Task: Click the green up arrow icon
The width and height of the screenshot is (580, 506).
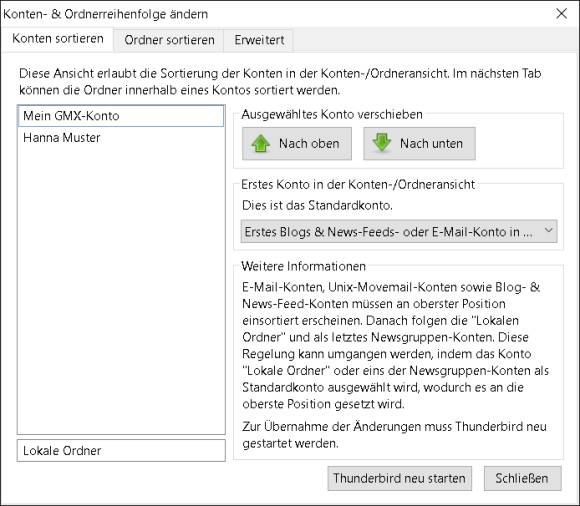Action: pos(261,144)
